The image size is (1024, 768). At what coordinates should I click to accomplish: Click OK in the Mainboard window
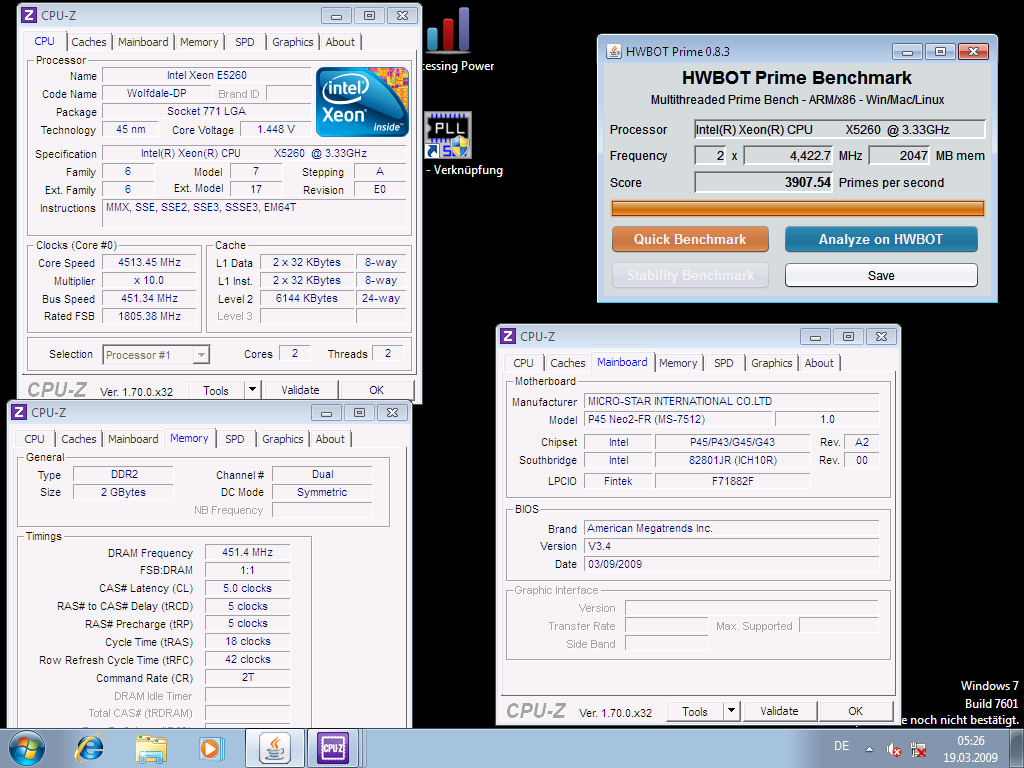pos(856,711)
